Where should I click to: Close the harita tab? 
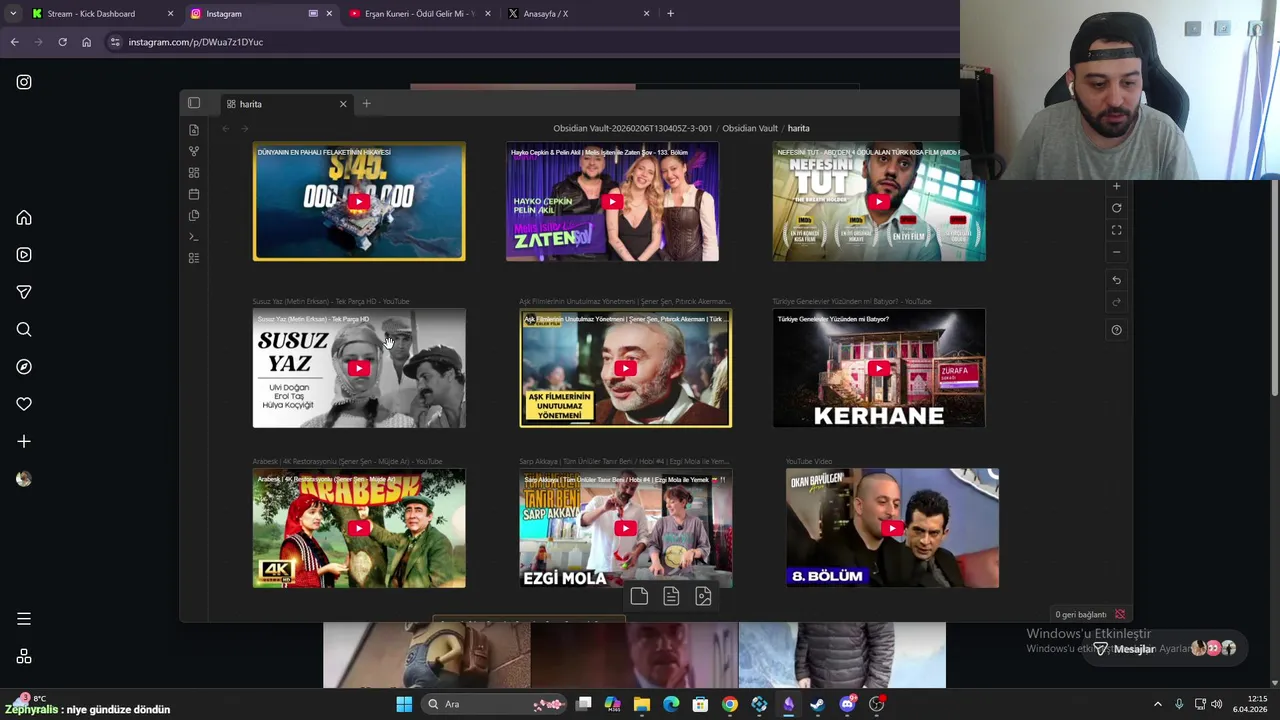(343, 104)
